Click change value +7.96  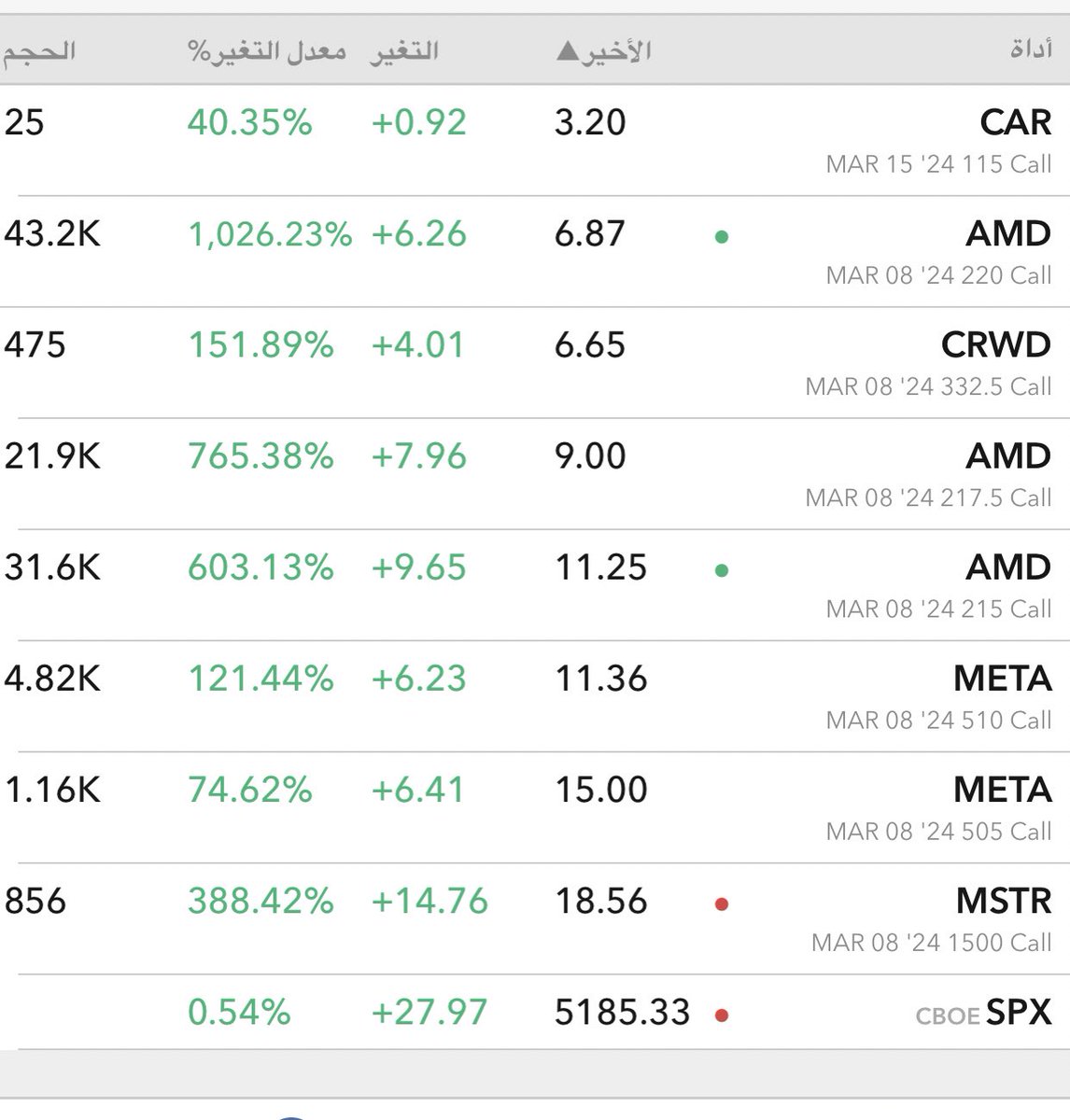point(418,455)
